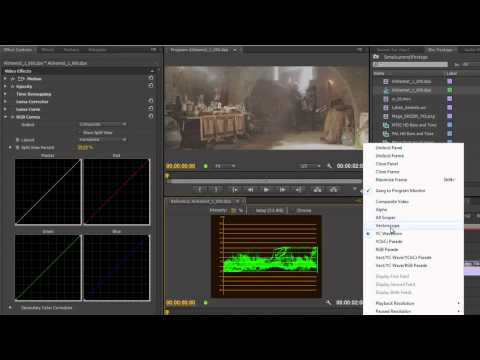Collapse the RGB Curves effect
Screen dimensions: 480x360
(x=5, y=117)
